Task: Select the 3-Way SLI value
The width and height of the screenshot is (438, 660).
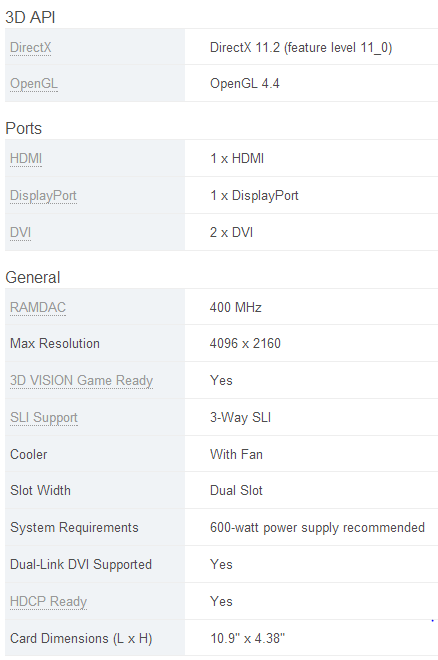Action: point(240,418)
